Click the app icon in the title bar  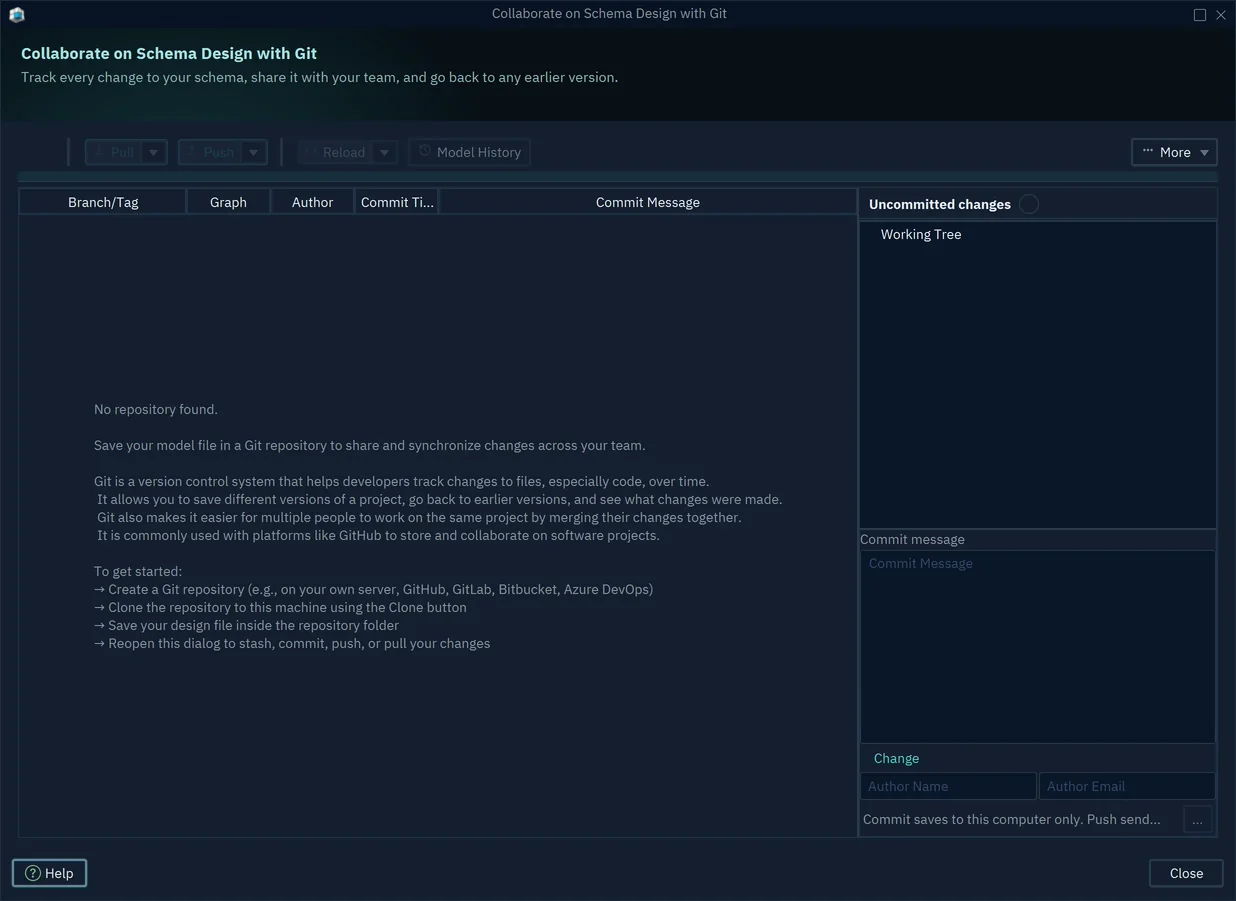pos(16,14)
